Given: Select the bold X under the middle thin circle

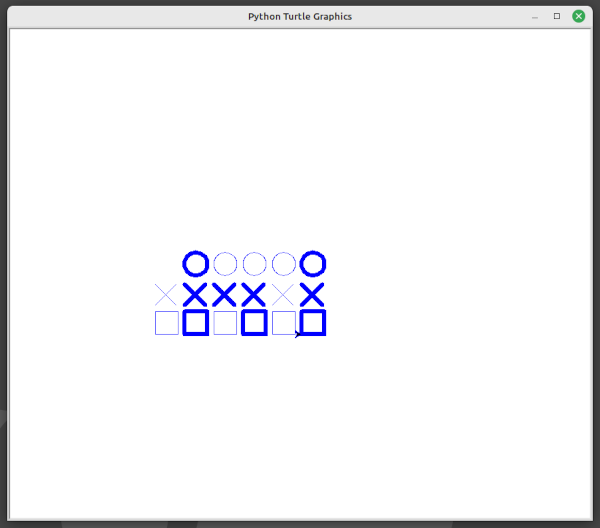Looking at the screenshot, I should tap(255, 294).
